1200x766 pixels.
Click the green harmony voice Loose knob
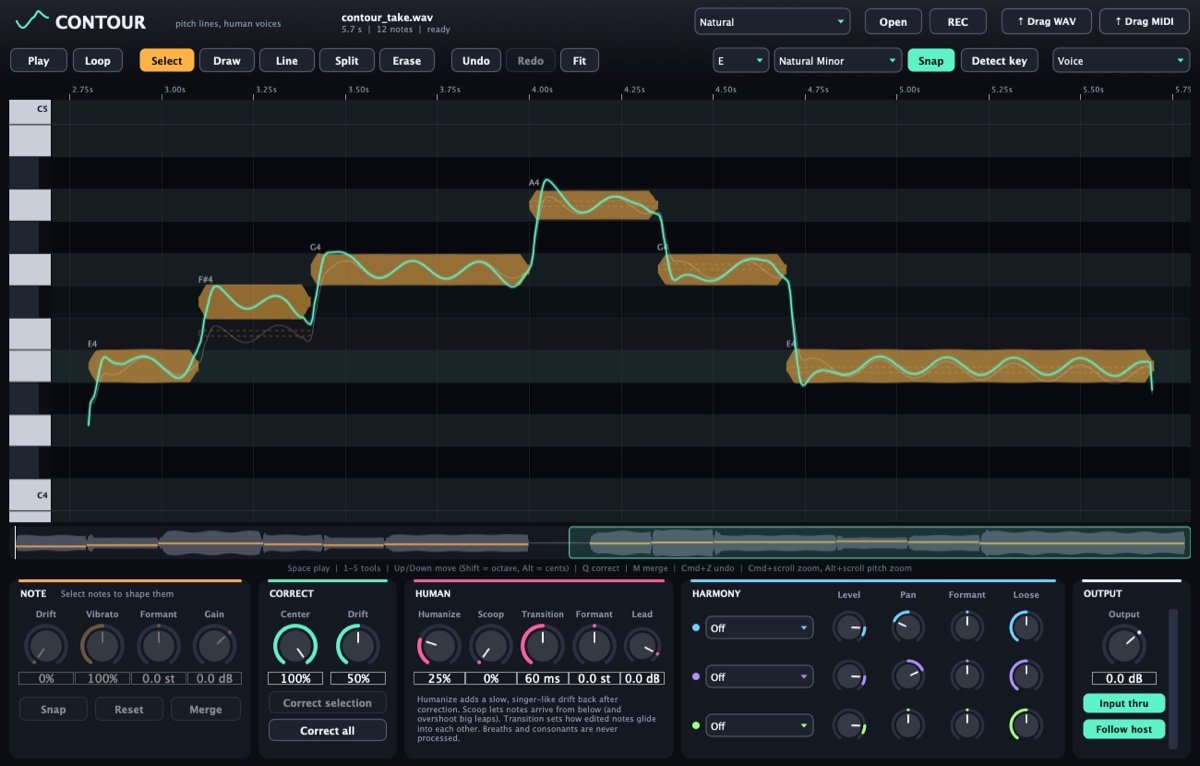point(1026,725)
